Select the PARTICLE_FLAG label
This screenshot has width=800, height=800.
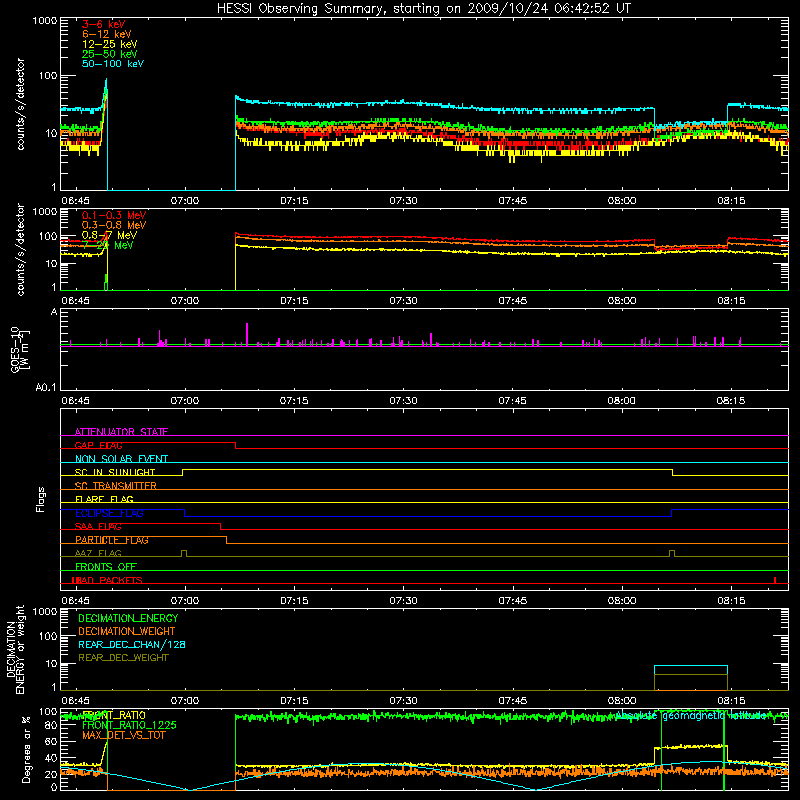pos(111,540)
